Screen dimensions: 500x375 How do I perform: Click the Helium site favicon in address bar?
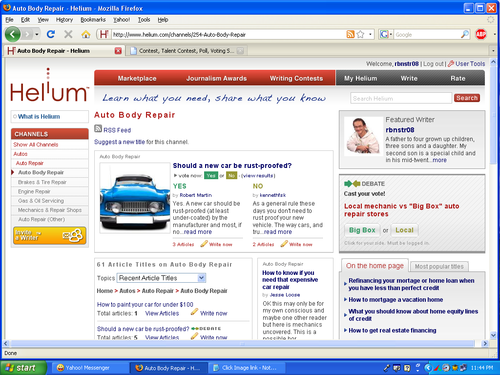tap(104, 34)
